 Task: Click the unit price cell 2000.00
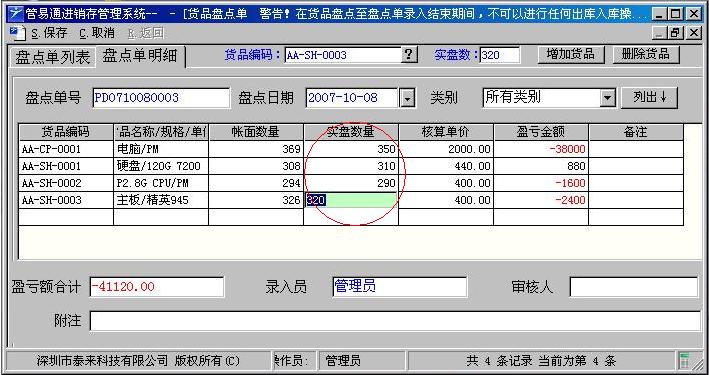(446, 149)
